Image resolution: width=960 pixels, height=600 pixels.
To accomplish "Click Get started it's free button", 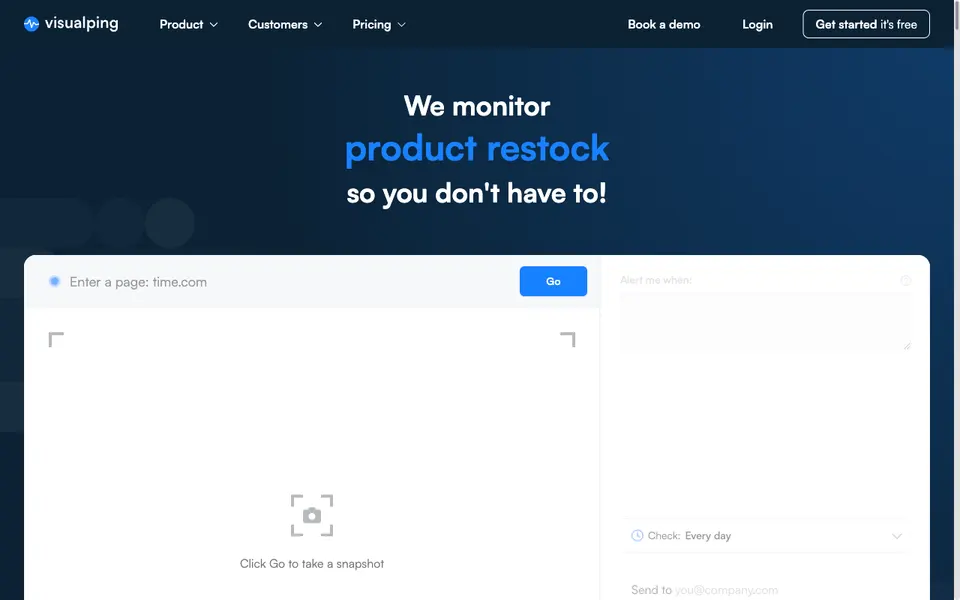I will click(866, 24).
